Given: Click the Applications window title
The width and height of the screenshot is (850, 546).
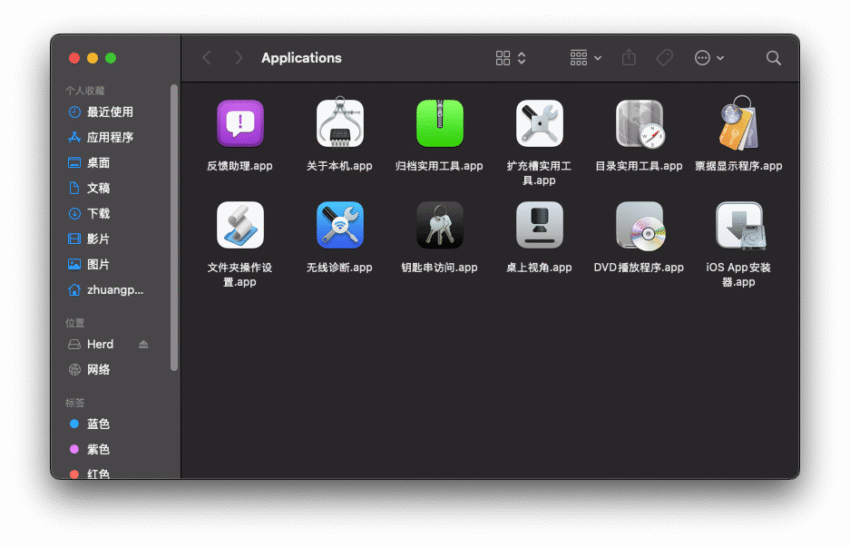Looking at the screenshot, I should [x=301, y=58].
